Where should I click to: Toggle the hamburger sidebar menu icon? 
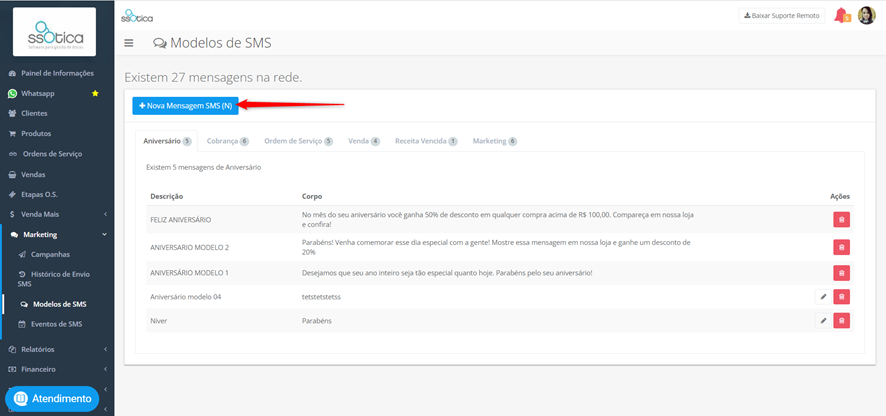click(x=129, y=43)
